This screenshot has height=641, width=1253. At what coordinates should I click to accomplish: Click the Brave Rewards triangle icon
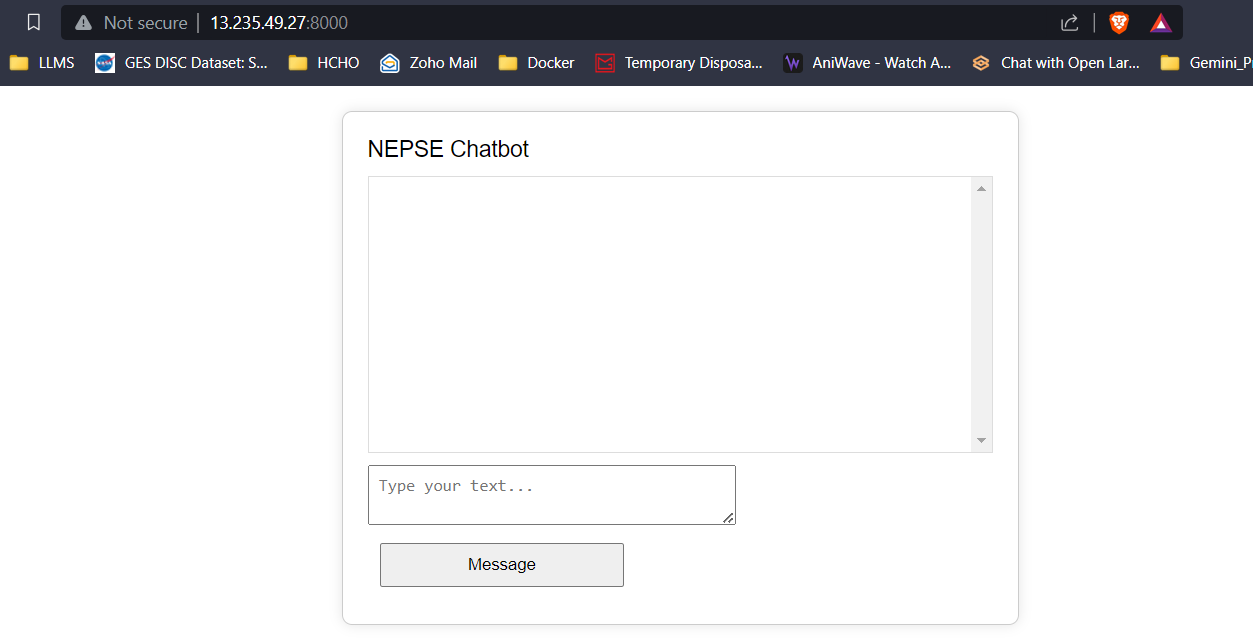(1160, 22)
